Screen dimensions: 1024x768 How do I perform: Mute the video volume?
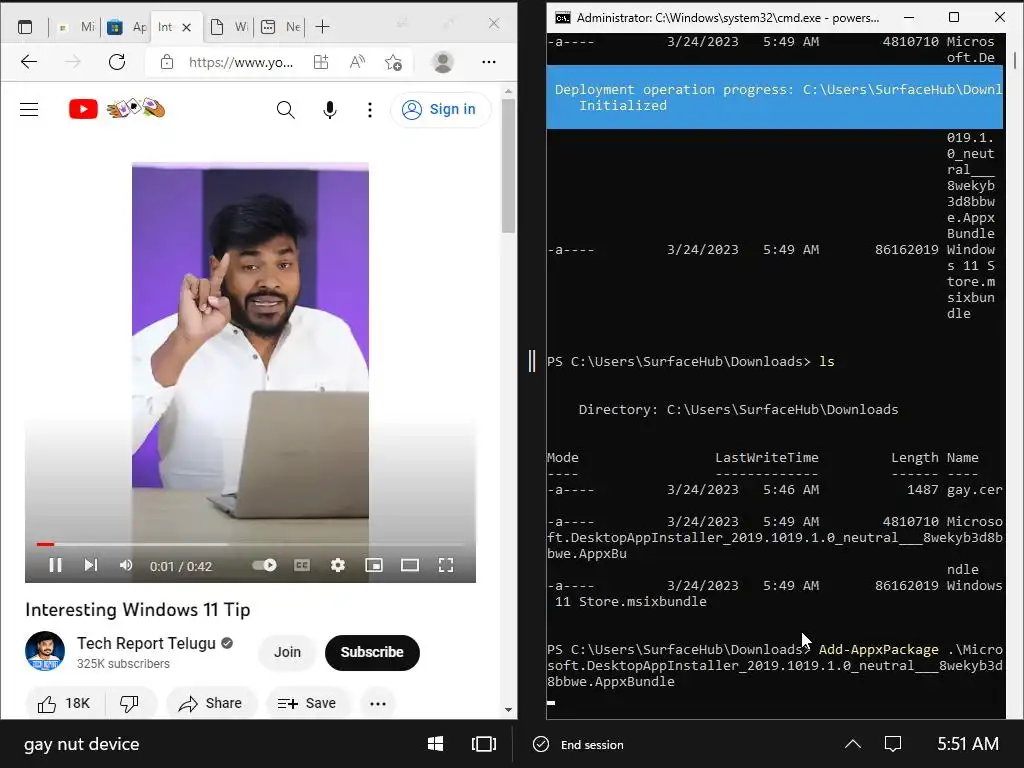coord(125,566)
